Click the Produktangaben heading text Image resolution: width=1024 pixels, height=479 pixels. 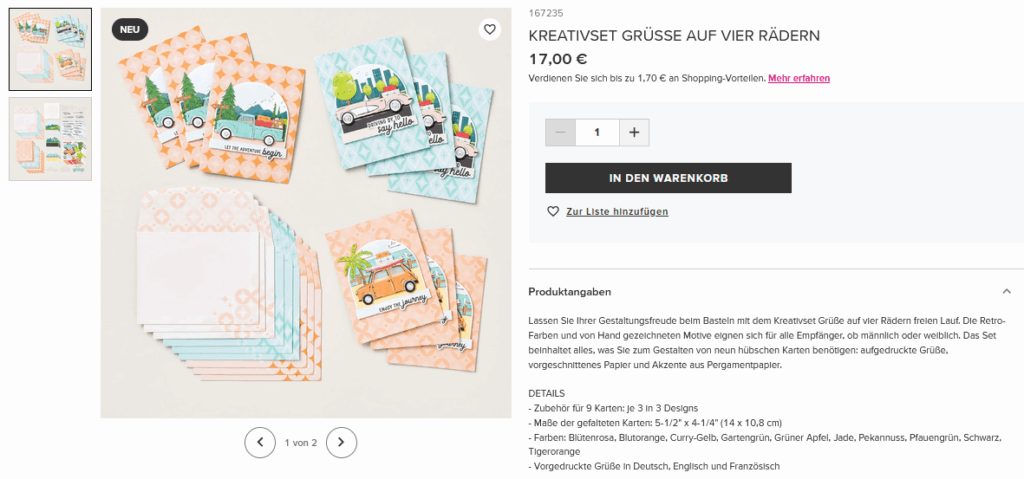click(569, 291)
